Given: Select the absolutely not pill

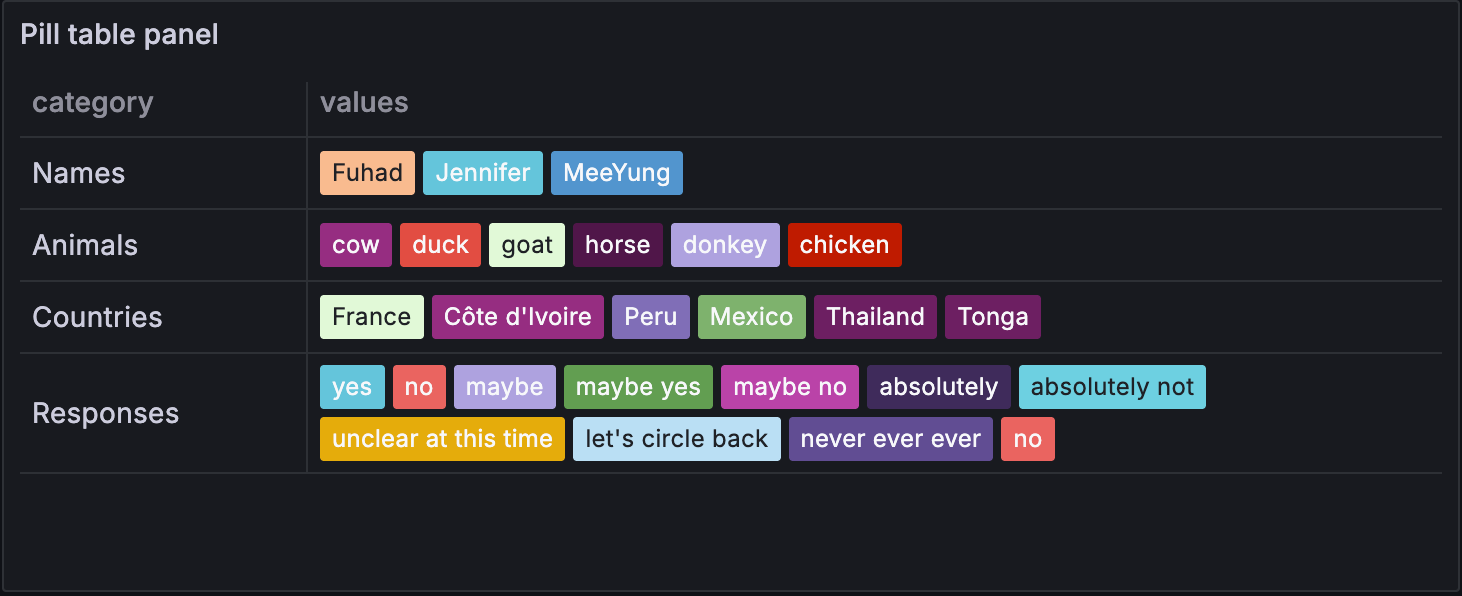Looking at the screenshot, I should 1112,387.
